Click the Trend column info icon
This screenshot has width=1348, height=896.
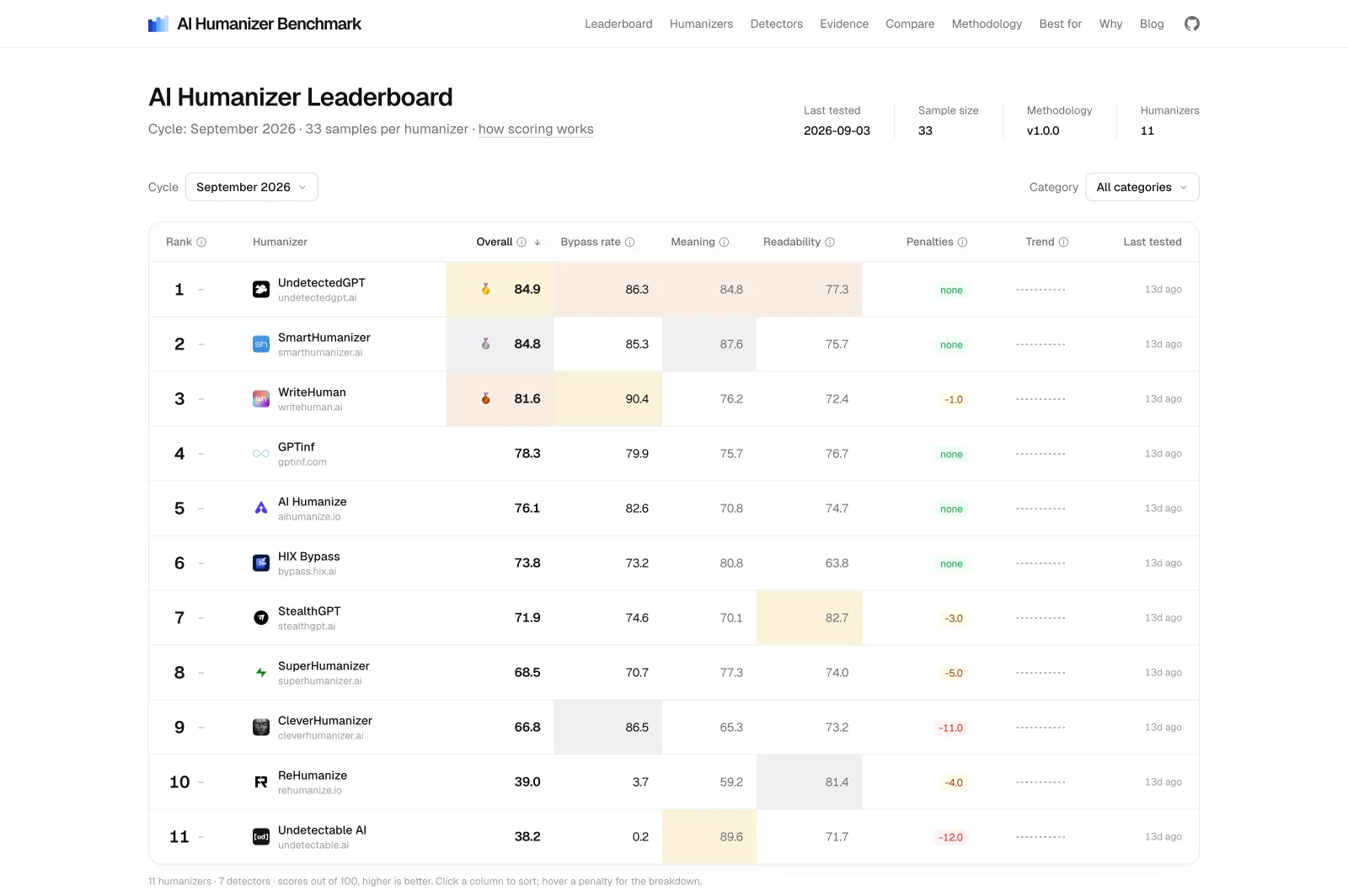(1063, 242)
